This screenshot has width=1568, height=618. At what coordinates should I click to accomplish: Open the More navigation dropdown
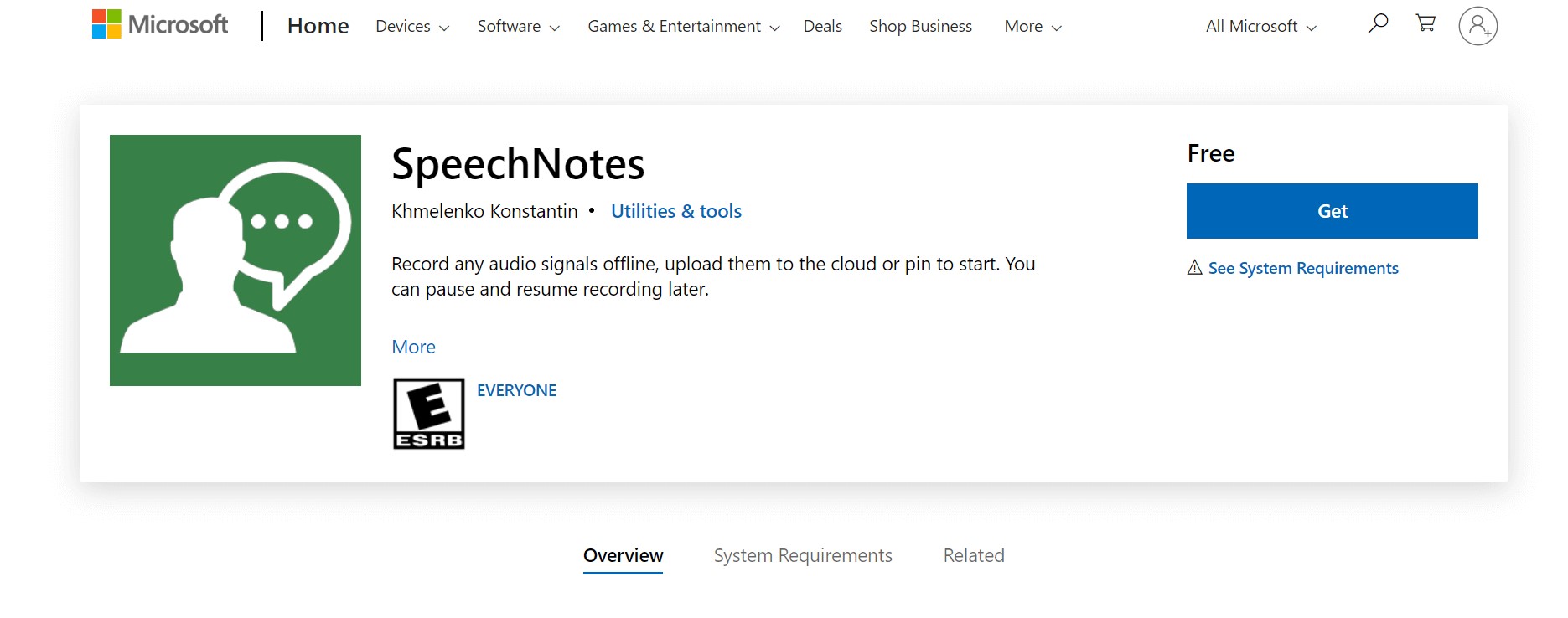click(x=1032, y=27)
